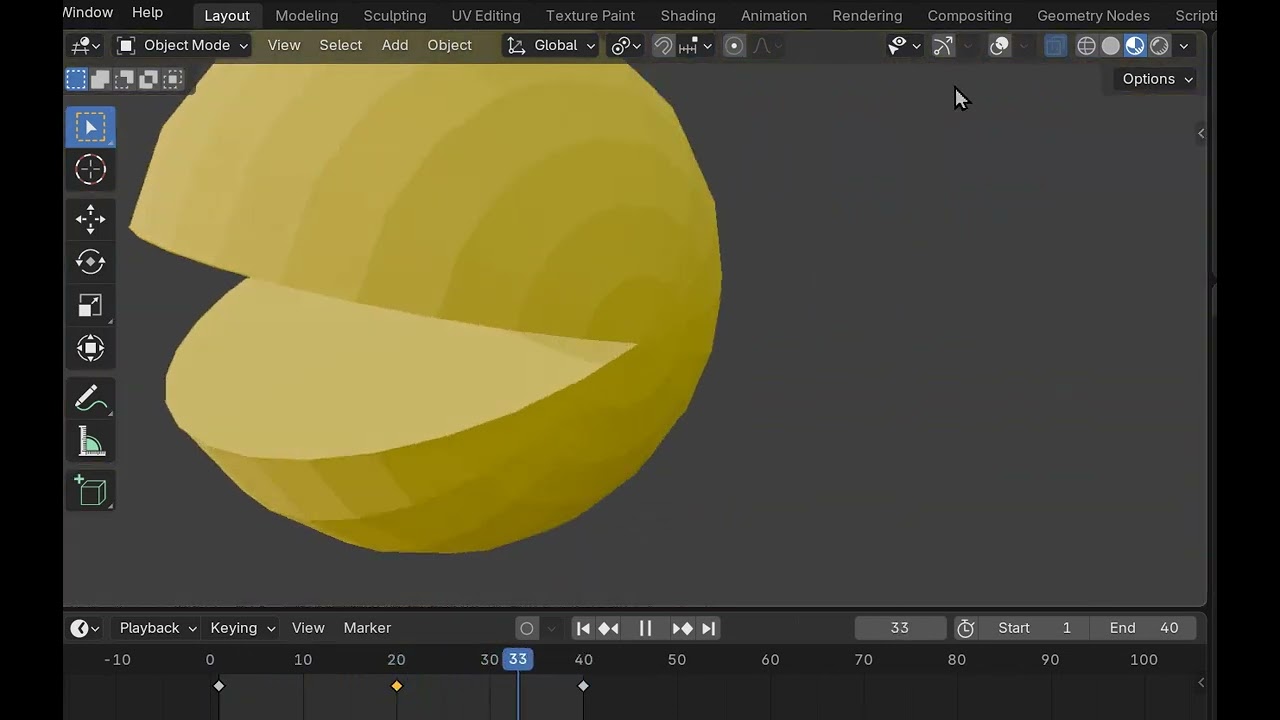1280x720 pixels.
Task: Click the current frame field showing 33
Action: click(900, 628)
